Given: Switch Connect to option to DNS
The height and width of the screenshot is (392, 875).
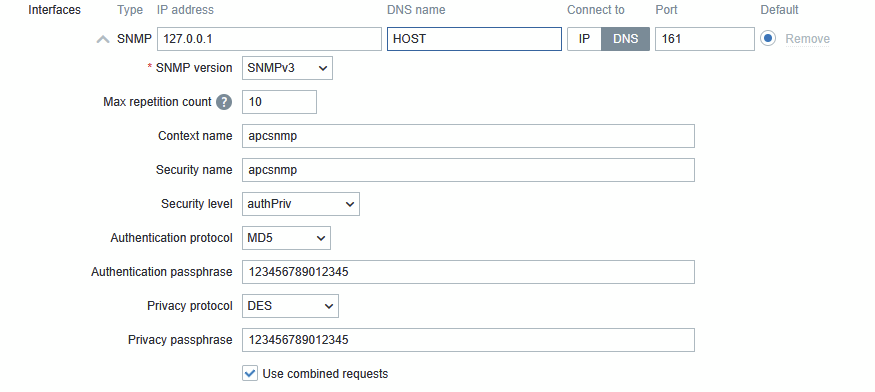Looking at the screenshot, I should click(625, 39).
